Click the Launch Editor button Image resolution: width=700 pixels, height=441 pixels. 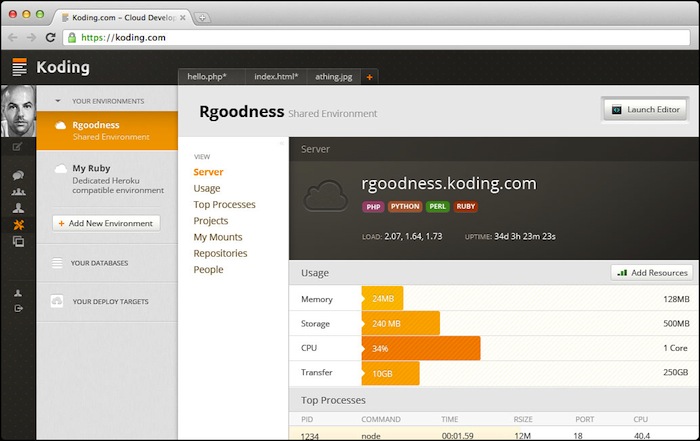[644, 110]
